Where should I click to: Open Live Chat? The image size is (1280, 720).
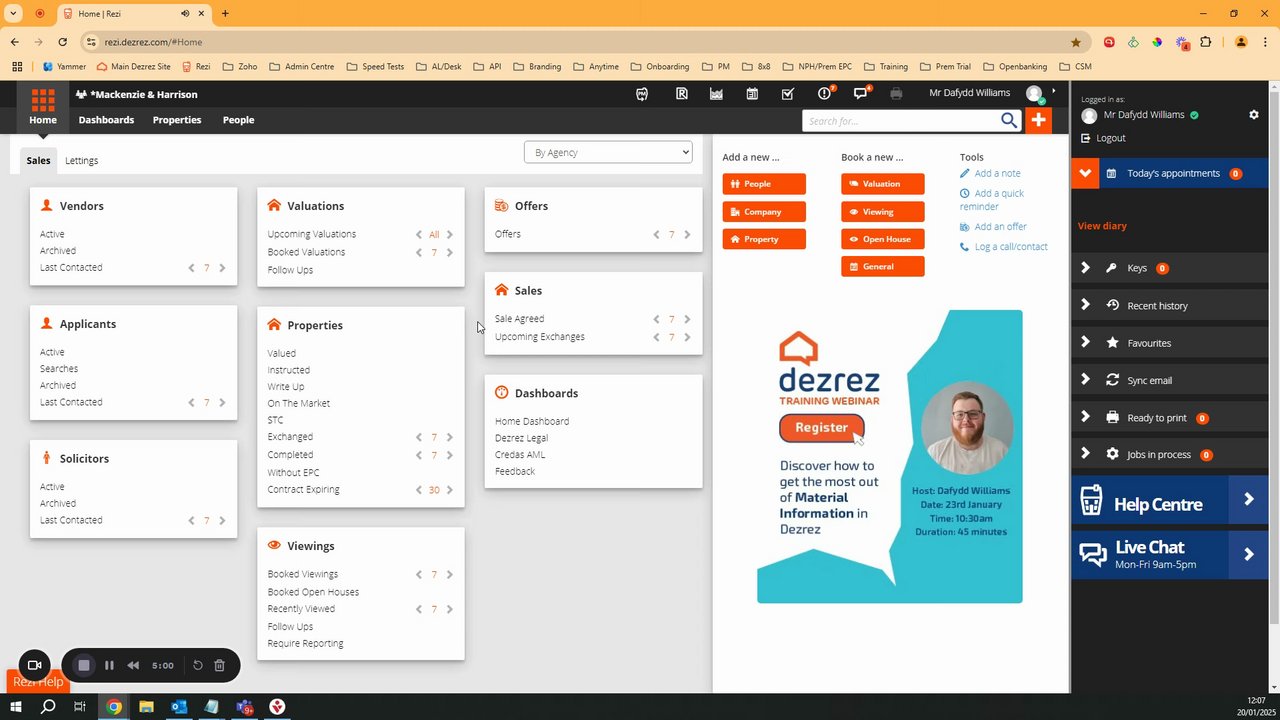coord(1169,555)
